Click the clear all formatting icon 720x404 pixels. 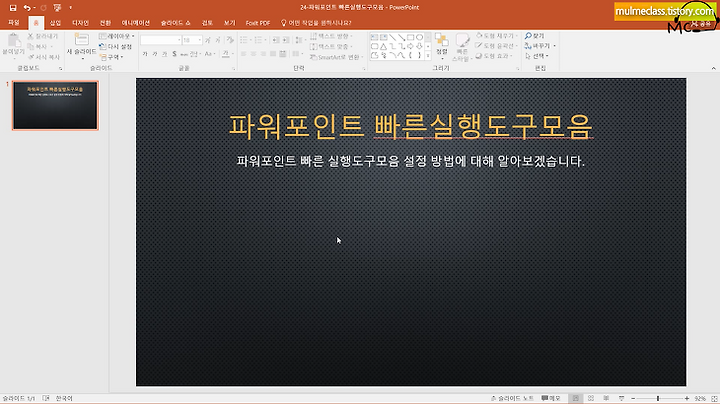tap(230, 40)
